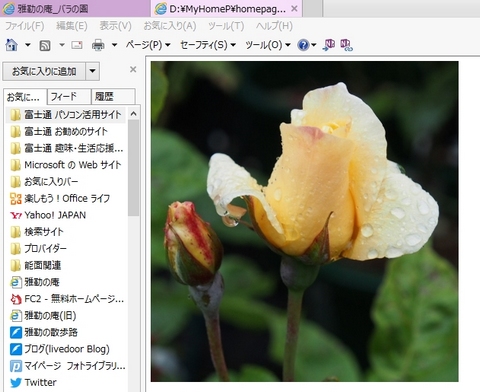Viewport: 480px width, 392px height.
Task: Click the Home icon in the command bar
Action: [12, 45]
